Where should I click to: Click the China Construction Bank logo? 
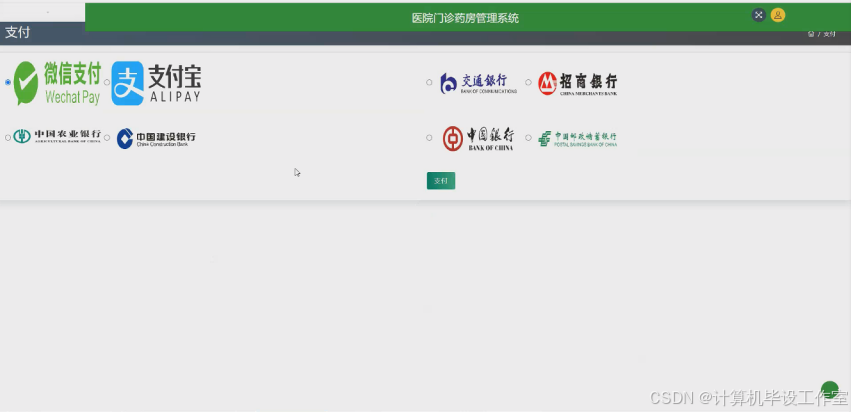click(156, 139)
